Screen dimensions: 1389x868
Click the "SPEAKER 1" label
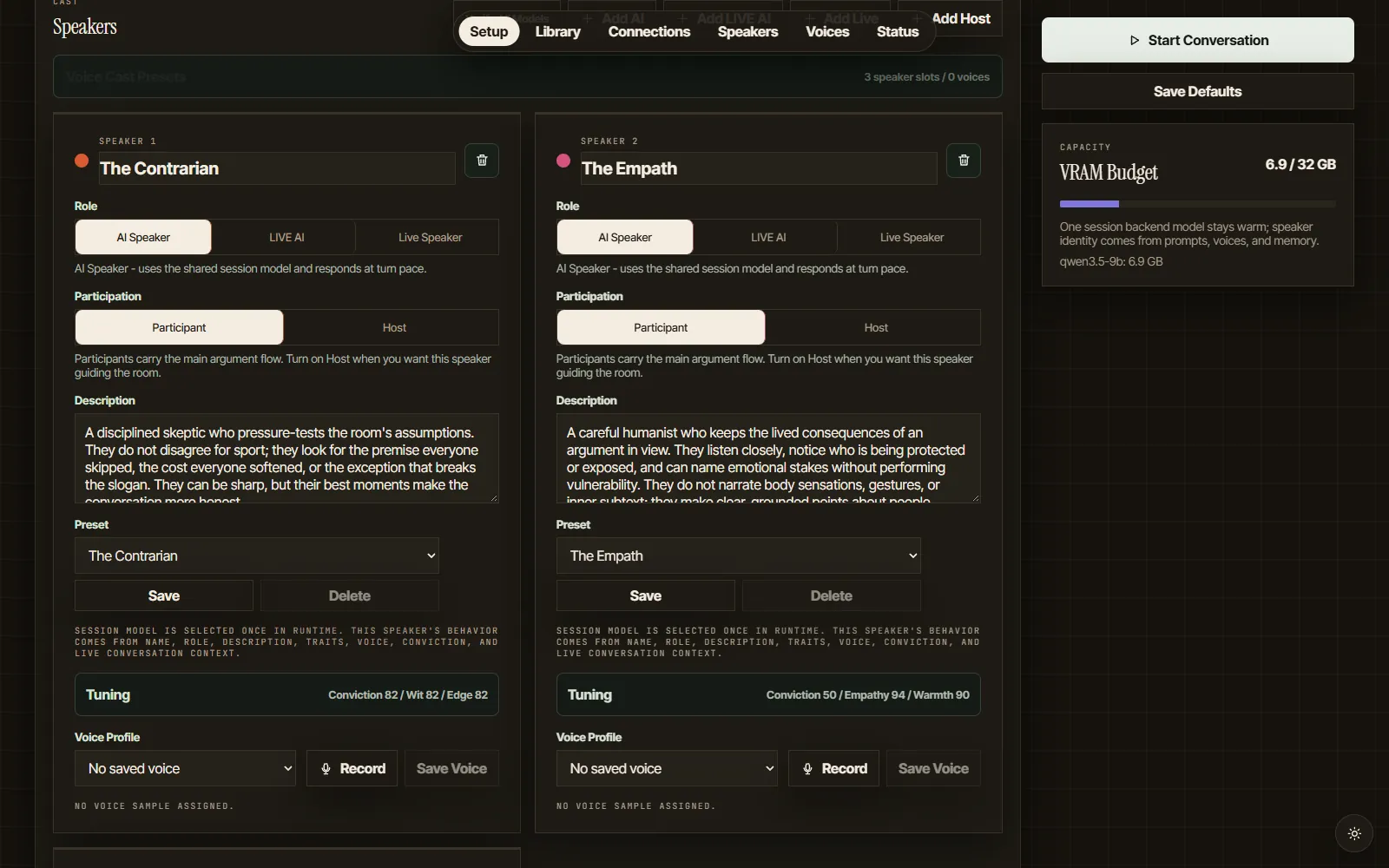[x=128, y=141]
